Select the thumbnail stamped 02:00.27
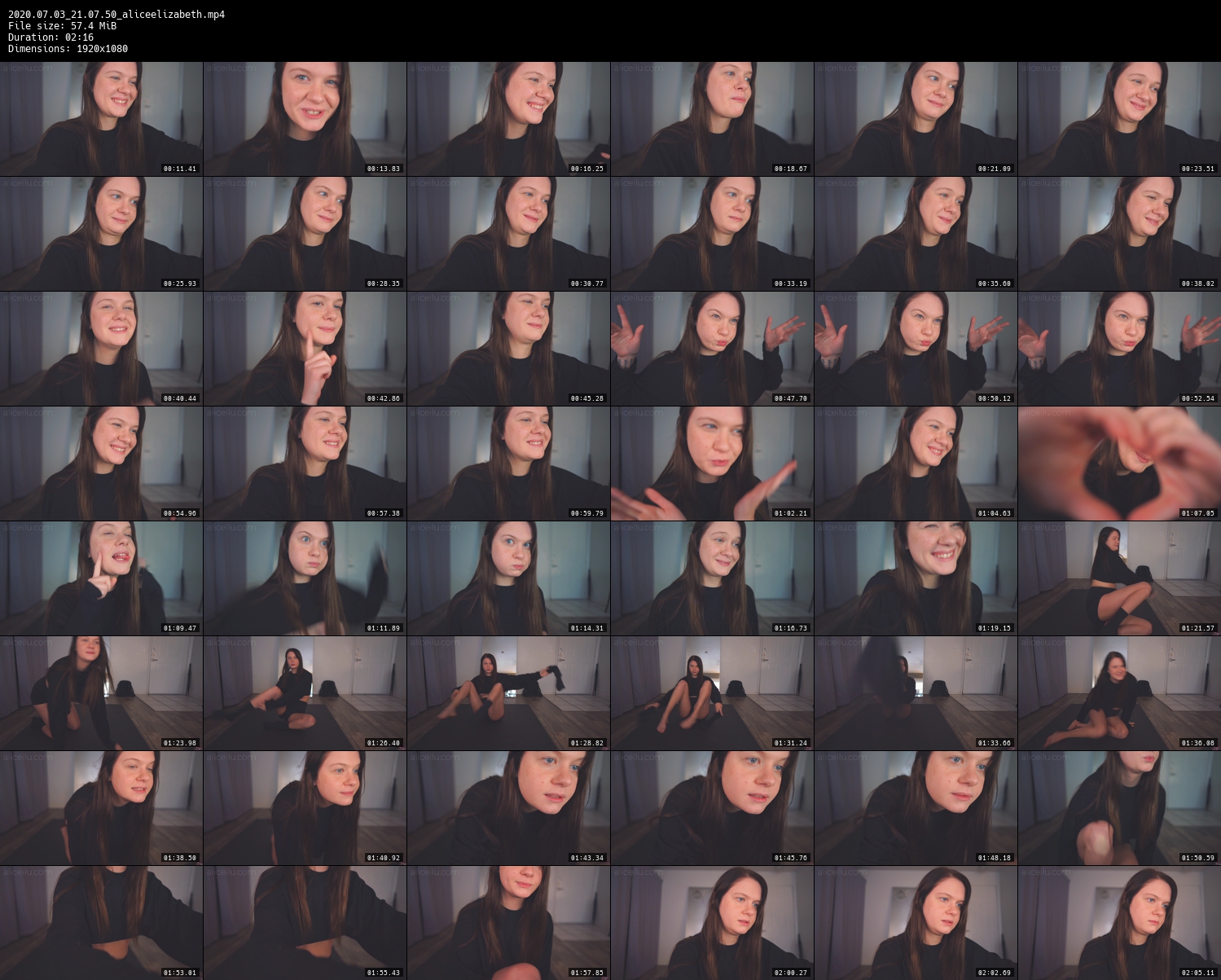 [x=712, y=922]
